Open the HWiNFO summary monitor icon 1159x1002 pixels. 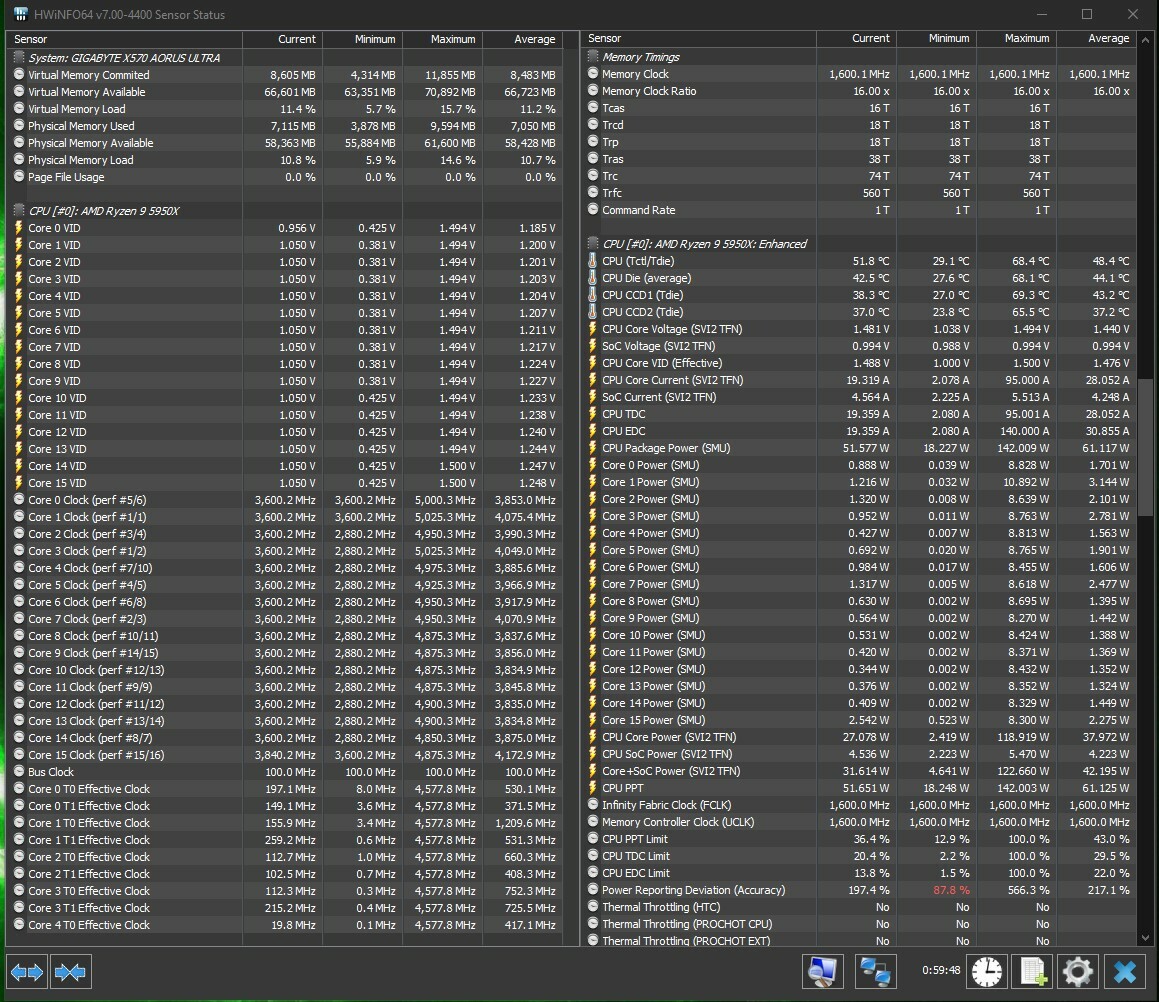tap(823, 971)
